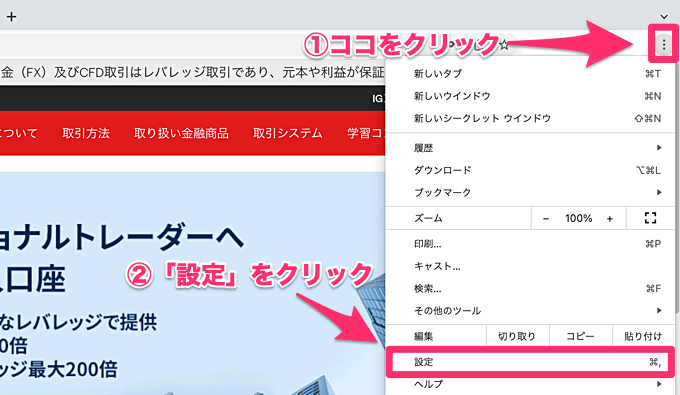Open 取引システム navigation link
This screenshot has width=680, height=395.
click(x=288, y=133)
